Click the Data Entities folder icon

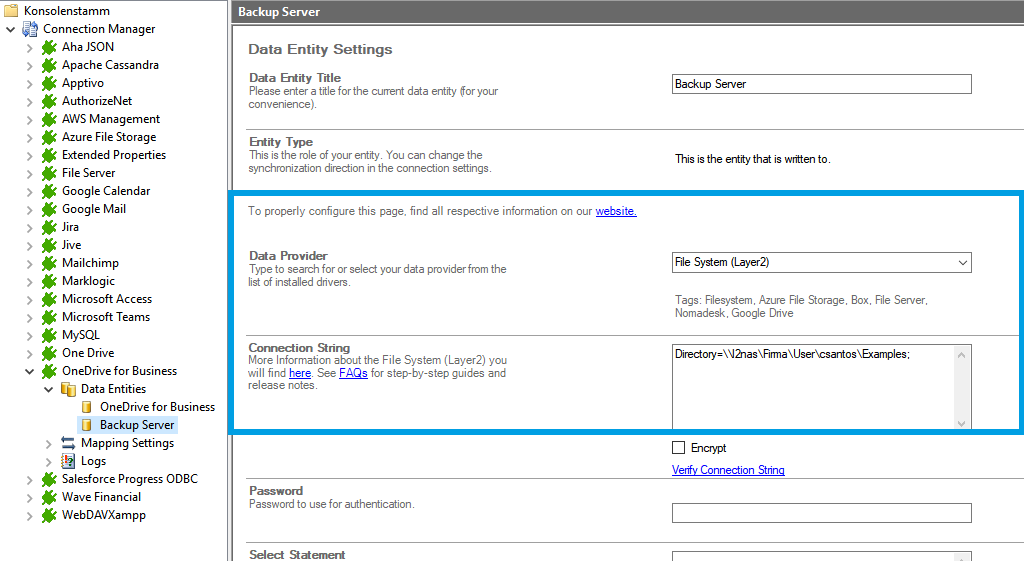coord(68,389)
